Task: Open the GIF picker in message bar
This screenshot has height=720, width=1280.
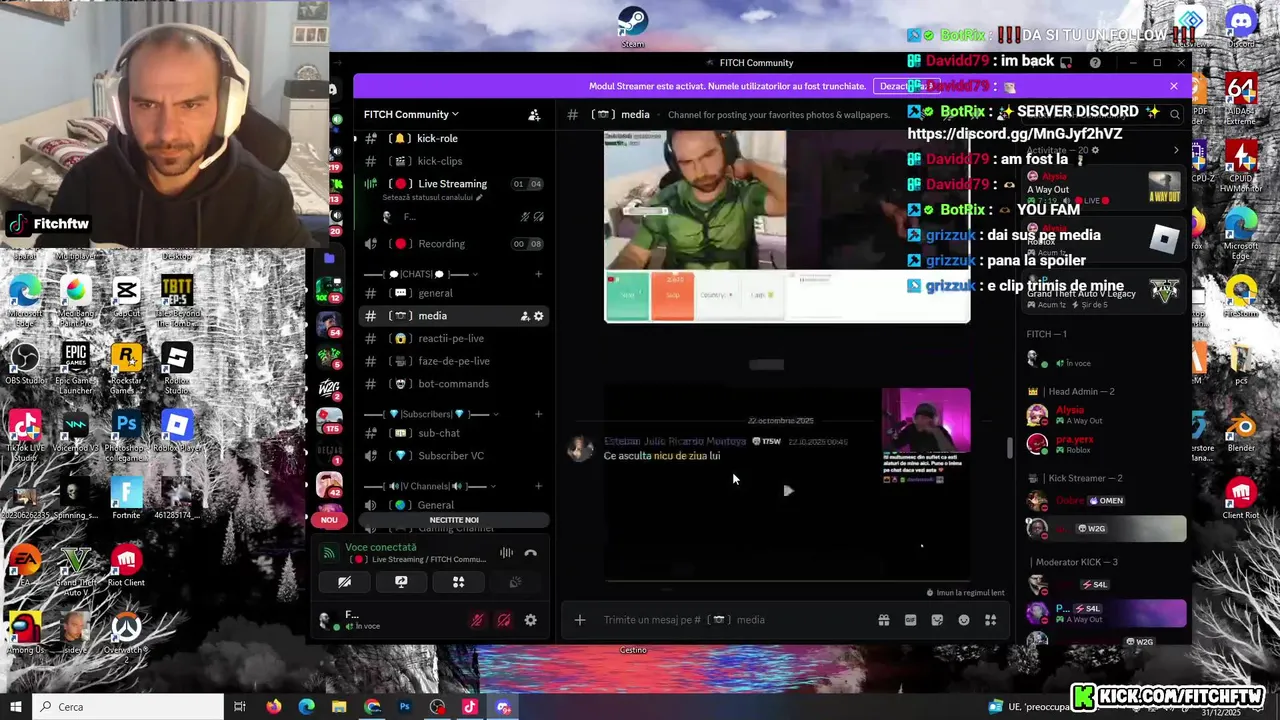Action: (910, 620)
